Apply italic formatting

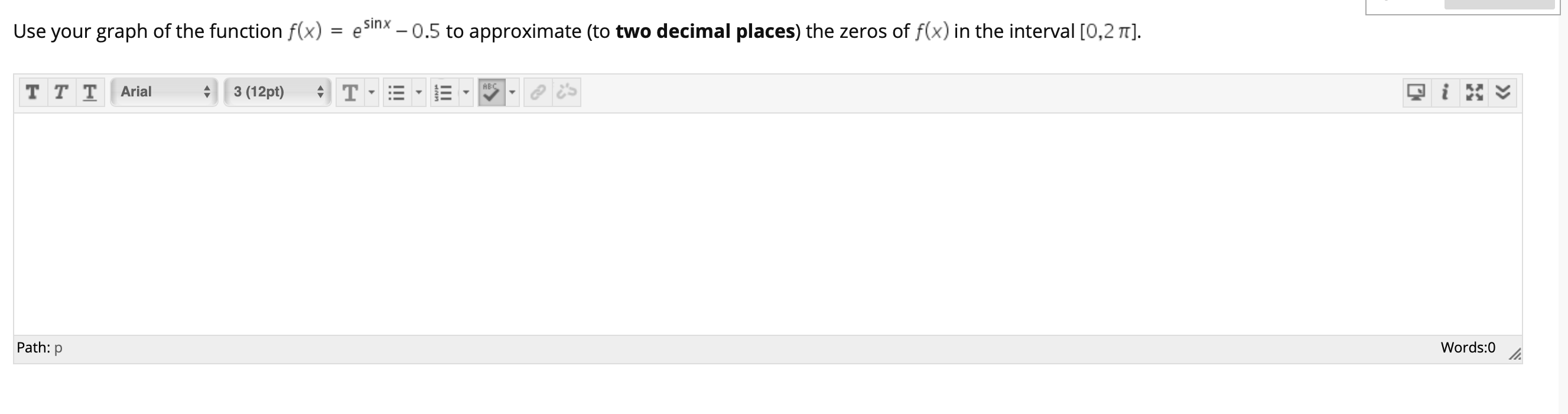[60, 93]
